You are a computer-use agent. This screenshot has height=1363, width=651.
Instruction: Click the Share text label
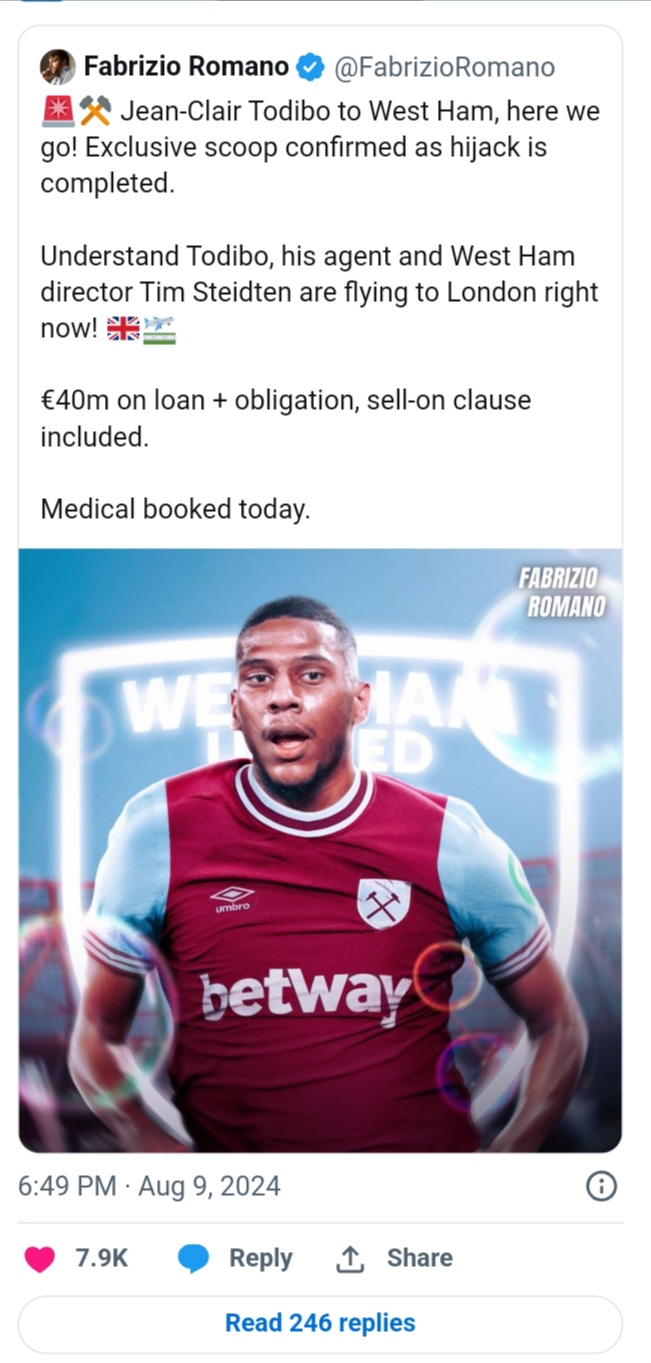point(420,1258)
